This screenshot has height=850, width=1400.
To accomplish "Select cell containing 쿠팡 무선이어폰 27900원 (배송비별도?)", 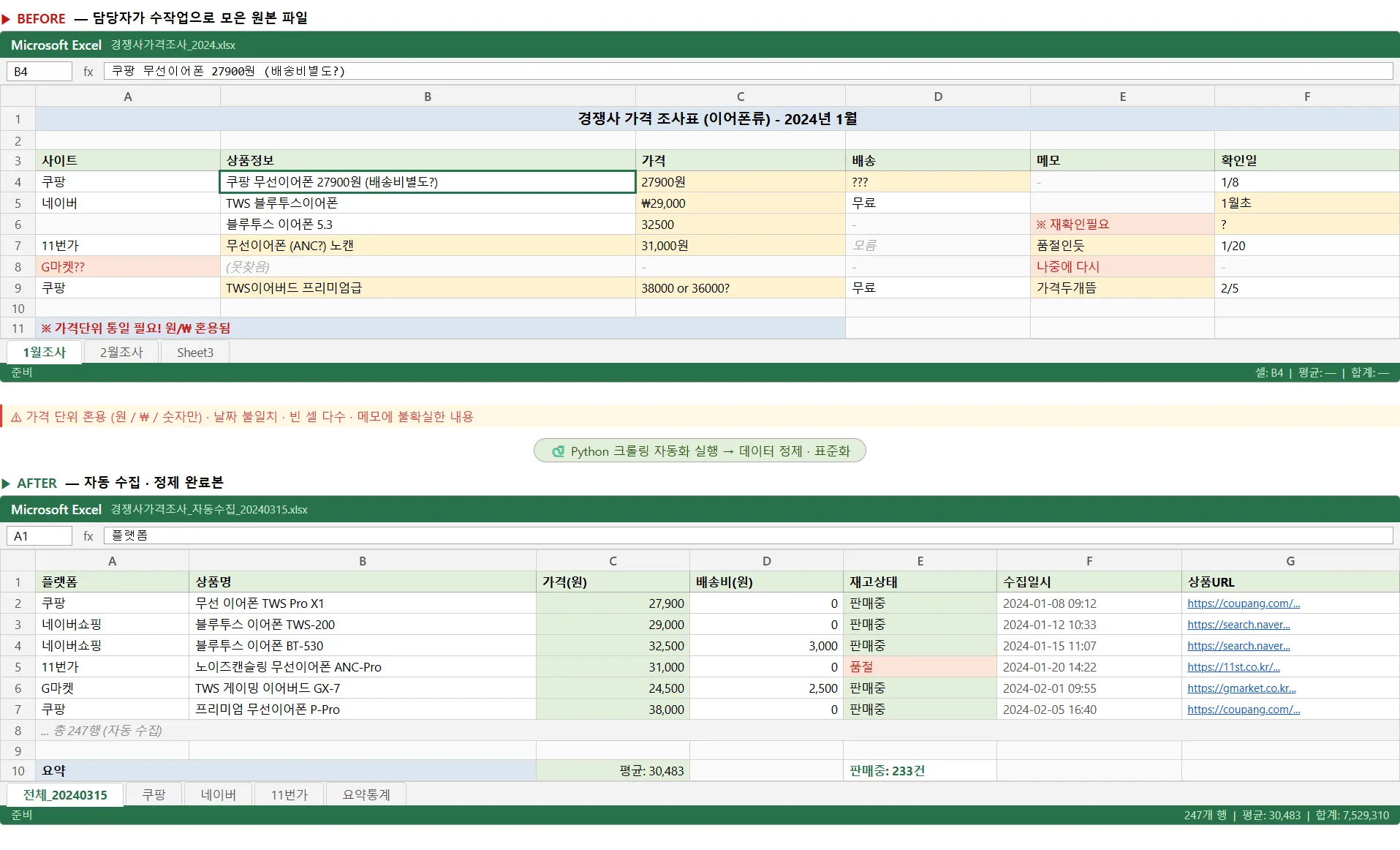I will tap(428, 182).
